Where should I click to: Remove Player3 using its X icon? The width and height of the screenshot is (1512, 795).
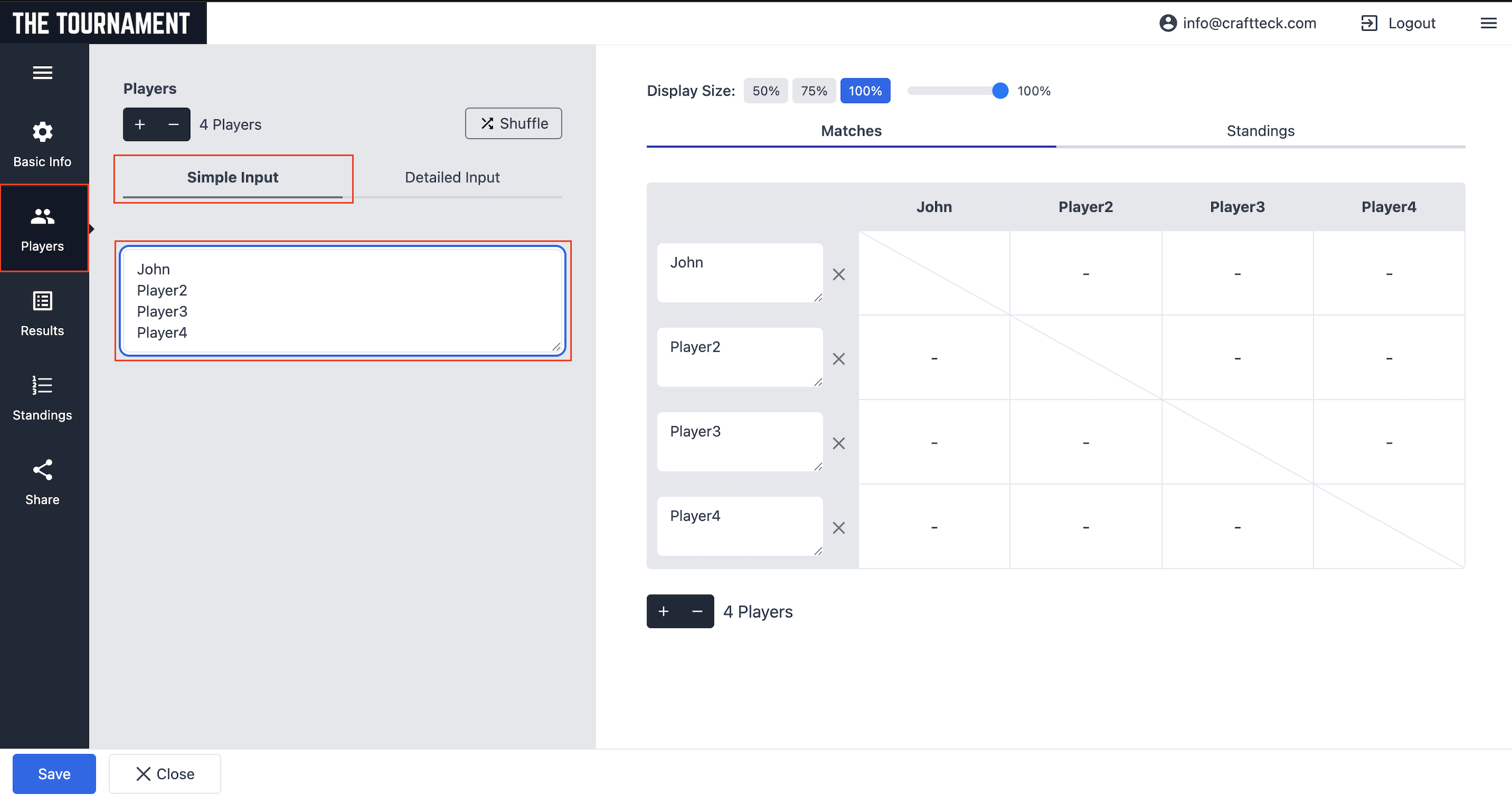(839, 443)
